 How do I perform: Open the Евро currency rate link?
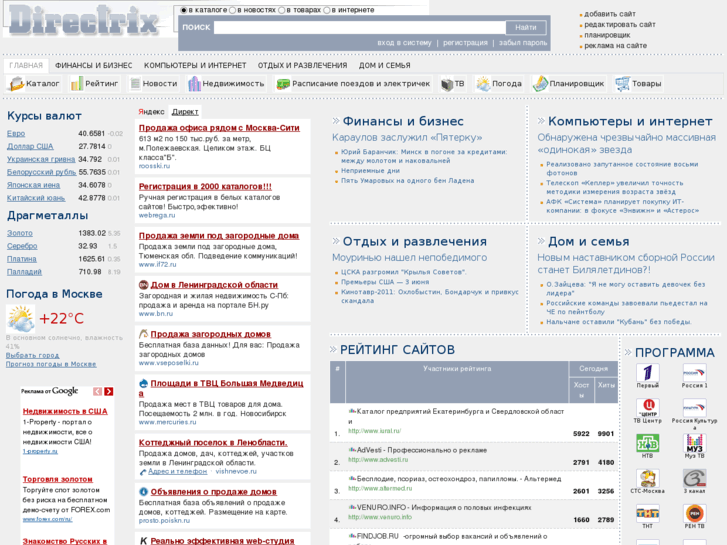(16, 134)
